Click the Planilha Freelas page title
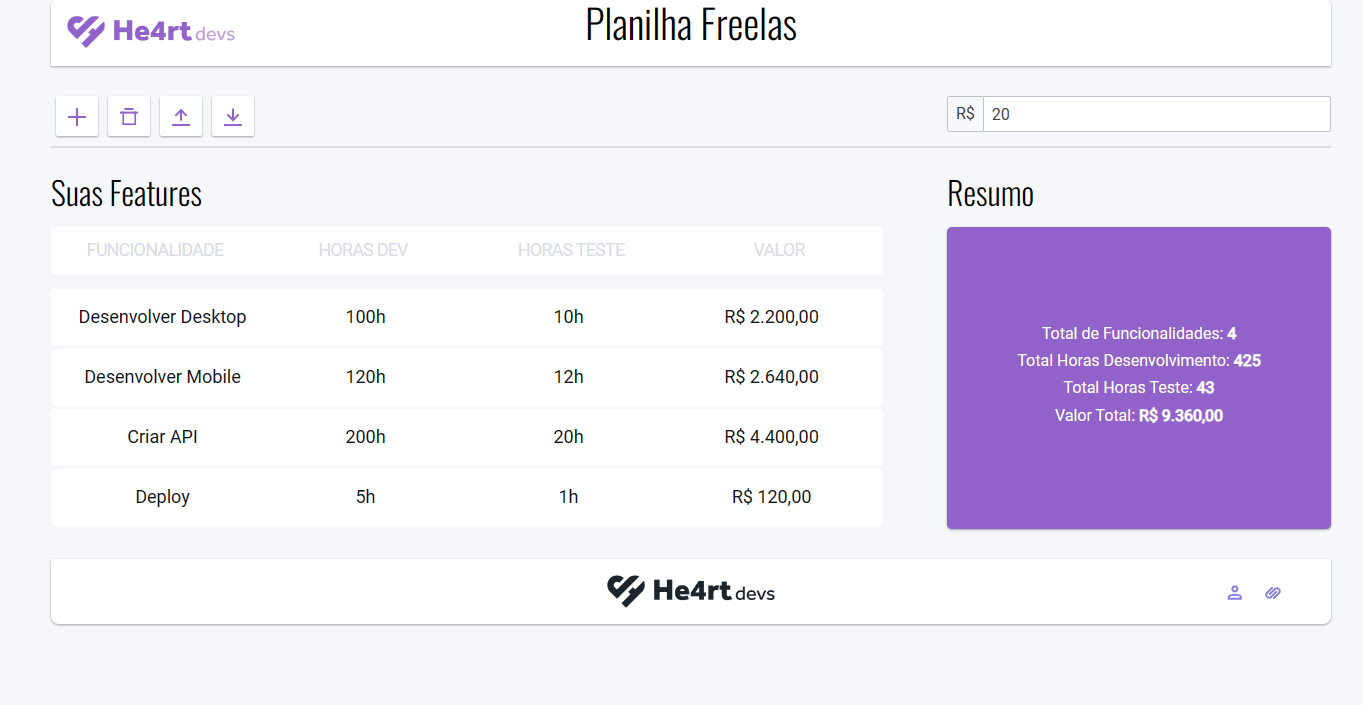This screenshot has width=1363, height=705. tap(691, 25)
